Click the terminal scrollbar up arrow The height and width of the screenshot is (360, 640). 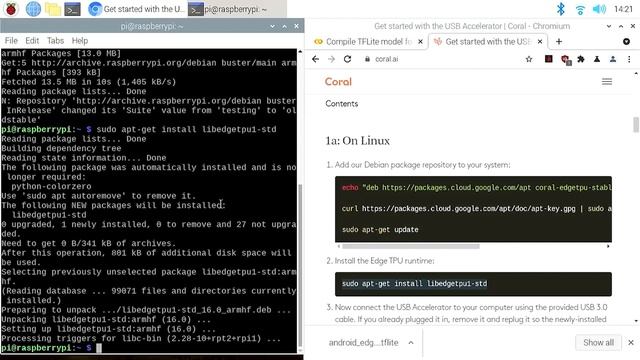300,52
